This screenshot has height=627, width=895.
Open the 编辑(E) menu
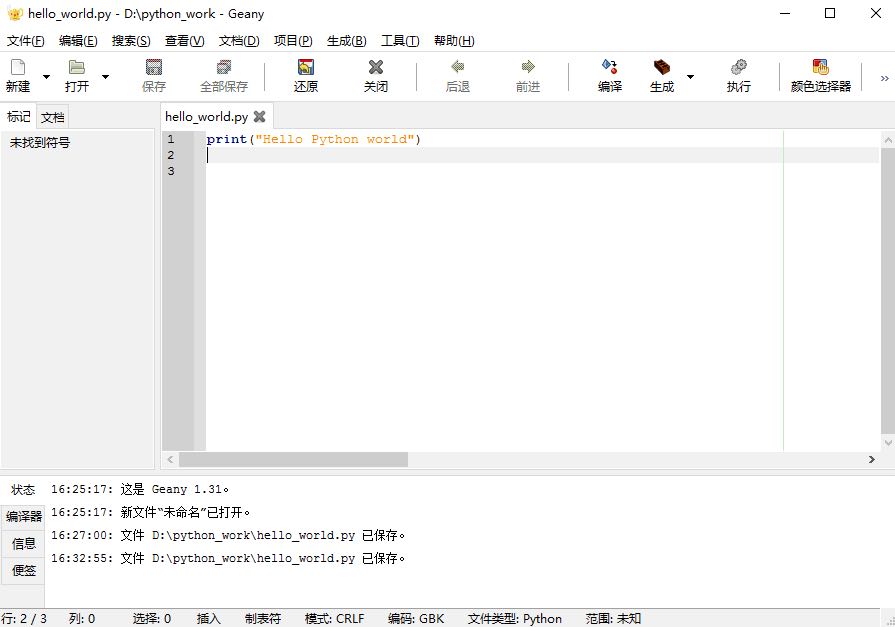(x=78, y=41)
